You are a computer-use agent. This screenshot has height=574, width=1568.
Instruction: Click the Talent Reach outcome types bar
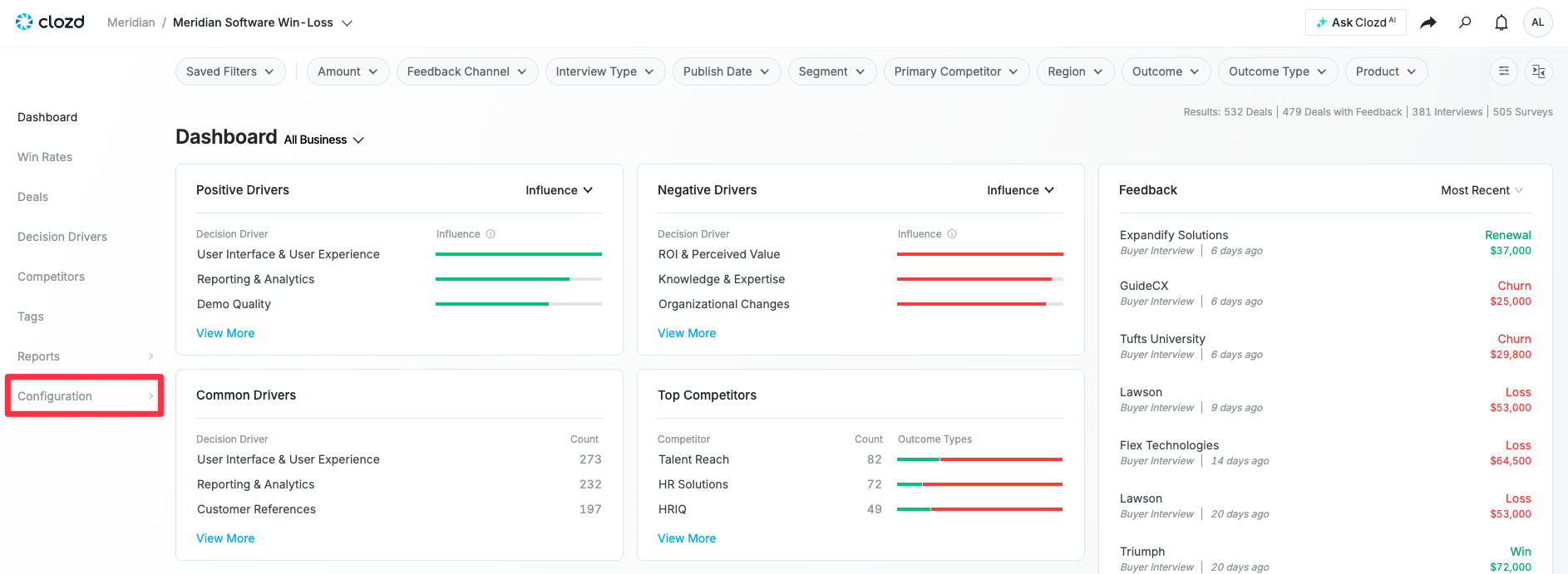click(x=980, y=459)
